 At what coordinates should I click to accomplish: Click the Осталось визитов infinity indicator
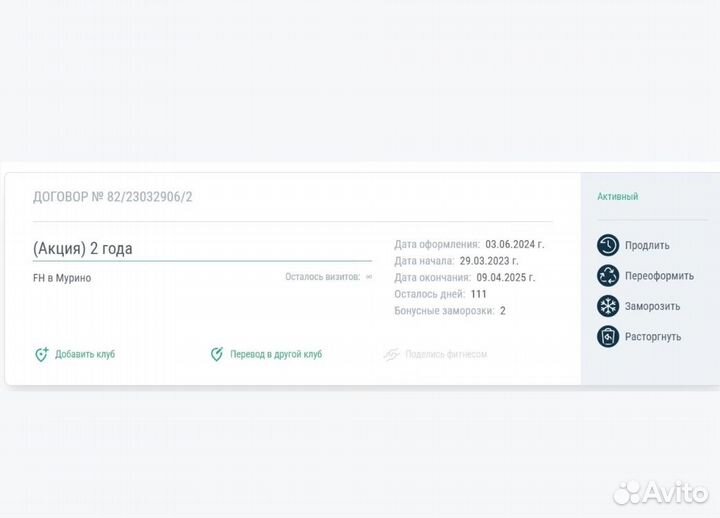(369, 277)
